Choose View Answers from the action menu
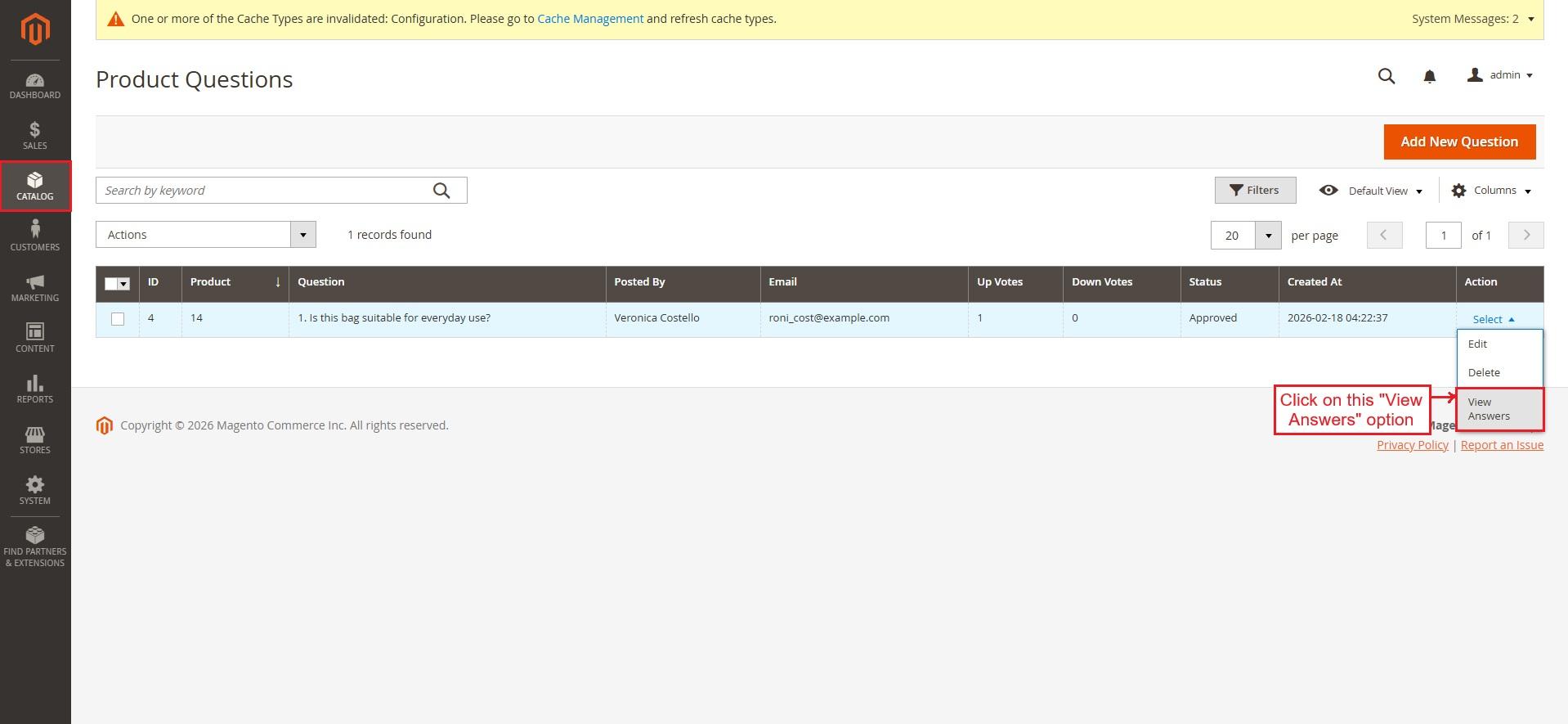Screen dimensions: 1568x724 click(1489, 409)
